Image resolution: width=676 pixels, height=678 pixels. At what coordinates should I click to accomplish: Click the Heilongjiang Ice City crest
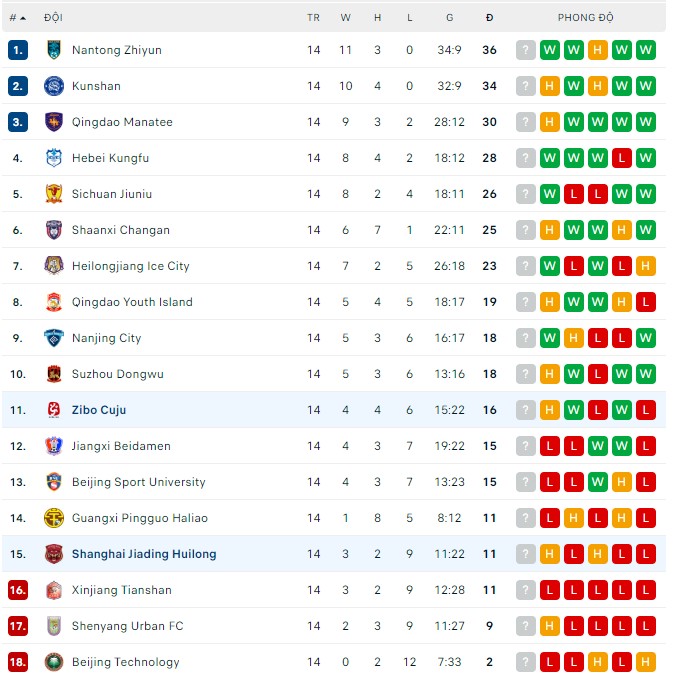[54, 266]
